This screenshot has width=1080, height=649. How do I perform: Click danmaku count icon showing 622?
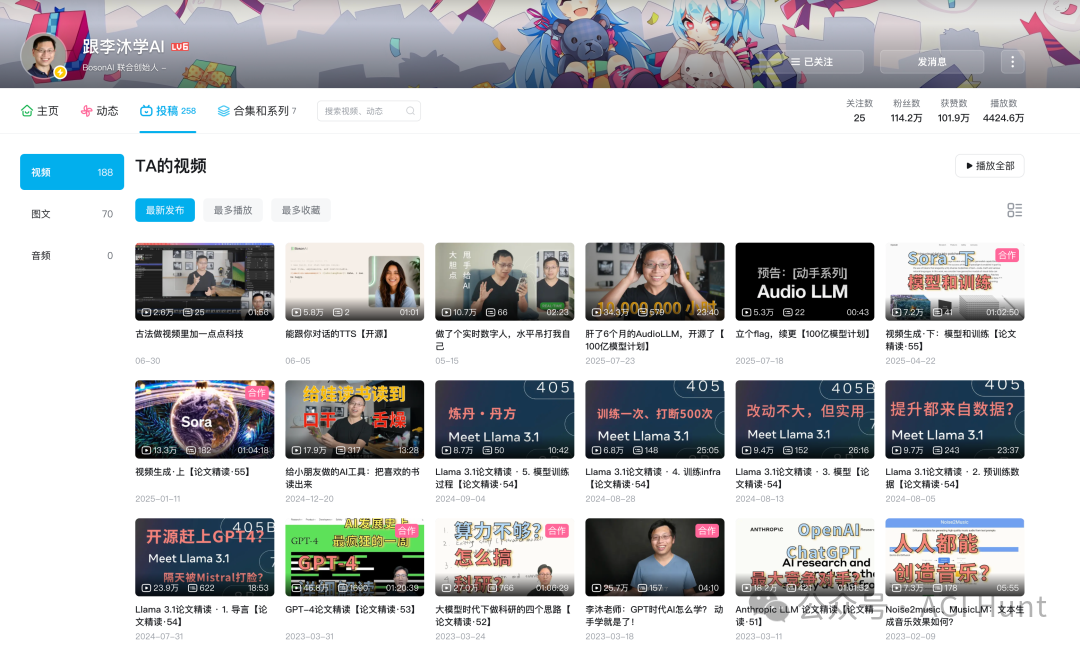(191, 588)
